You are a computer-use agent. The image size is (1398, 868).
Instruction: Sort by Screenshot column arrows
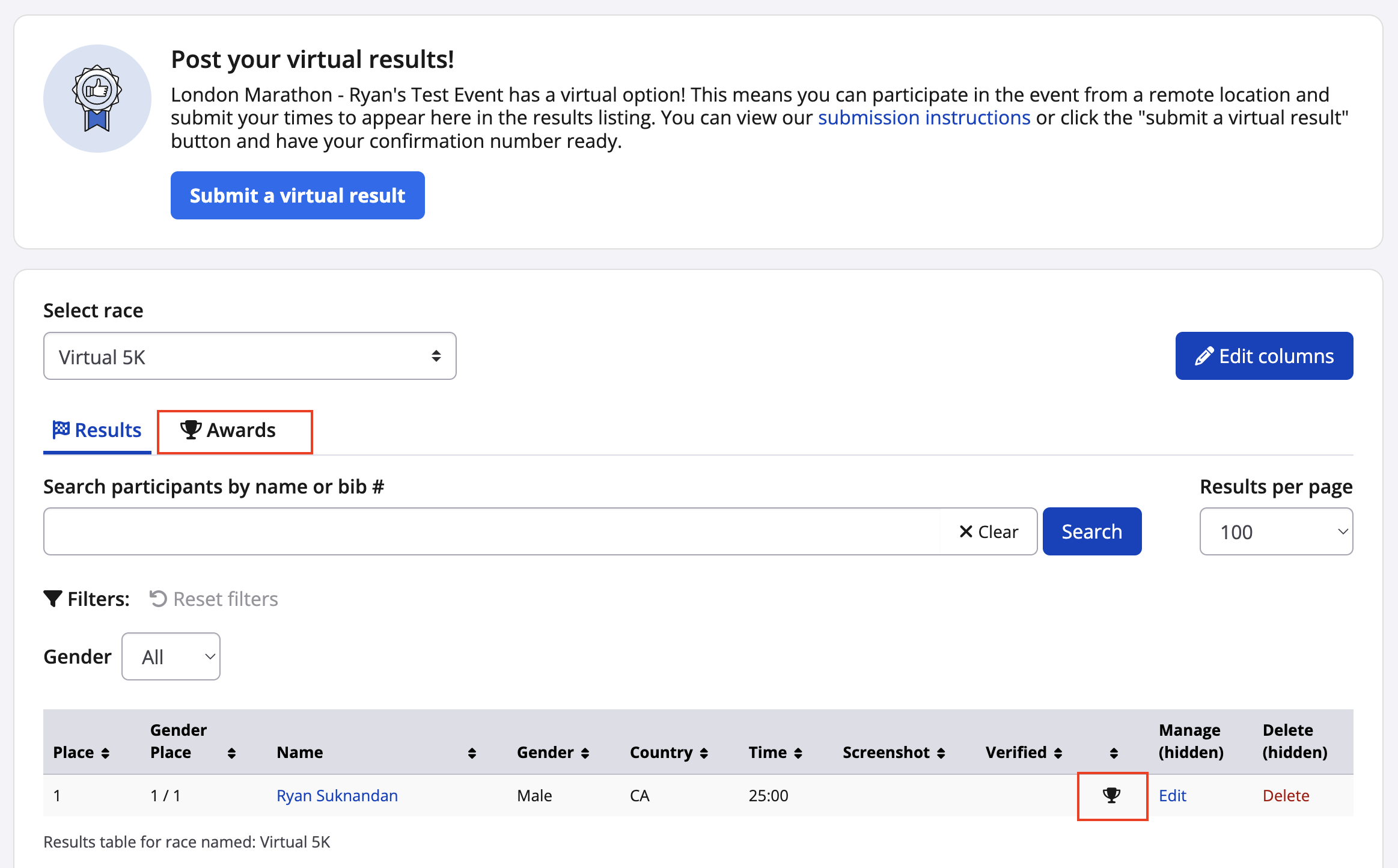pyautogui.click(x=941, y=753)
